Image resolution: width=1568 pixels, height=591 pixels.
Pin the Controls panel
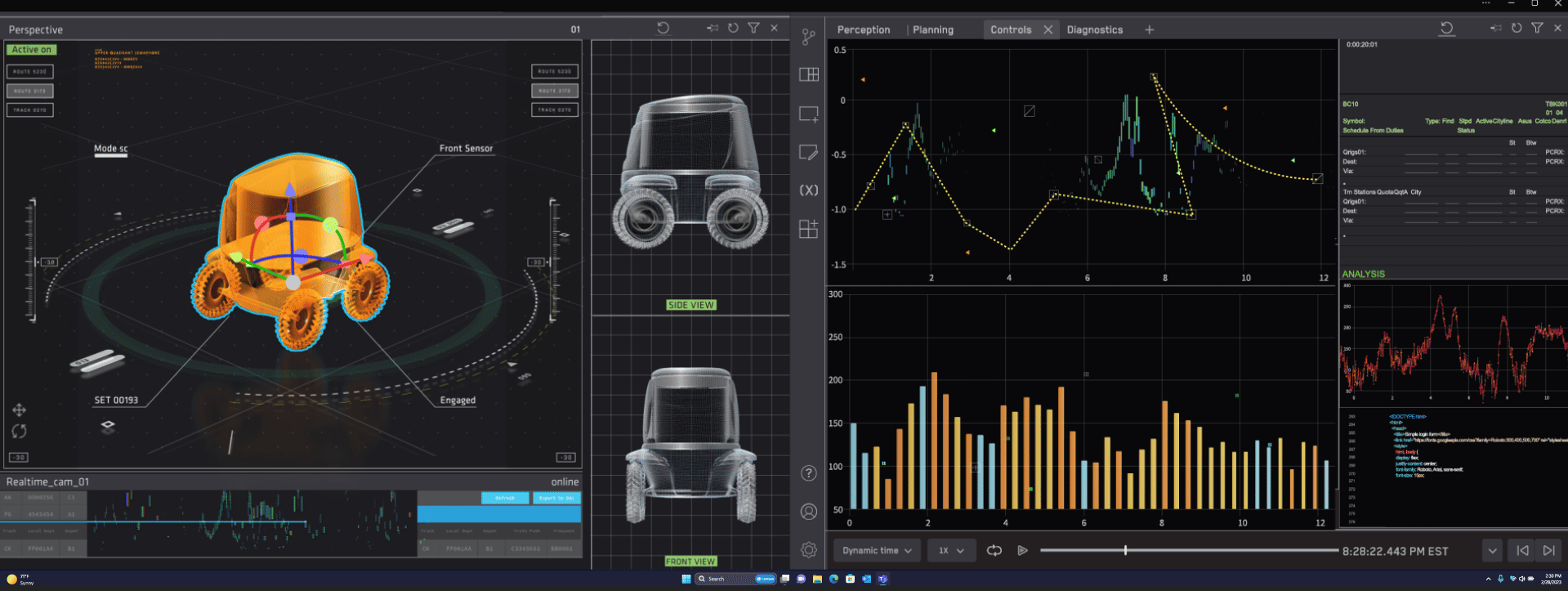(x=1495, y=28)
